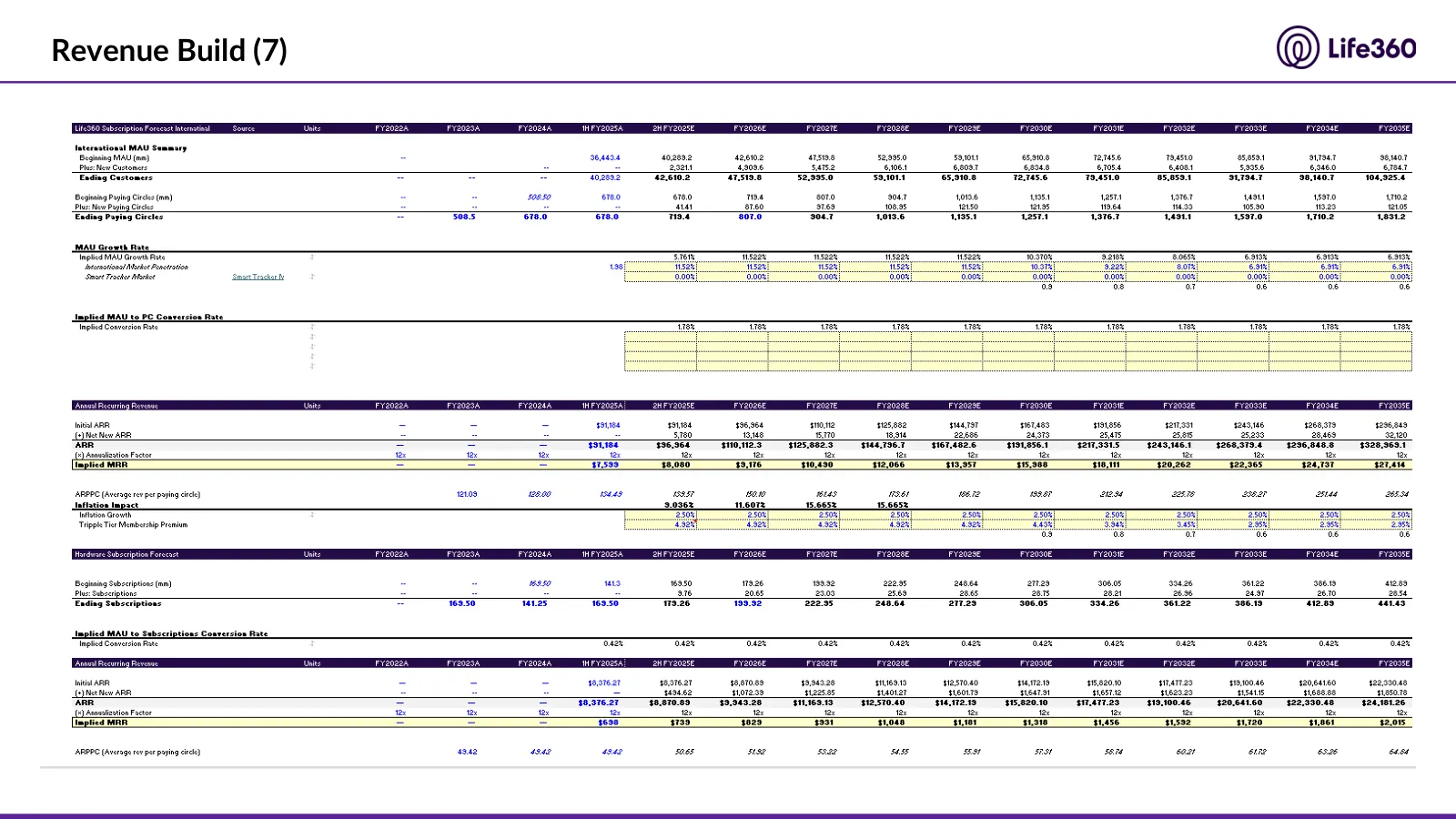Click the "Plus: New Paying Circles" label
Viewport: 1456px width, 819px height.
tap(115, 207)
